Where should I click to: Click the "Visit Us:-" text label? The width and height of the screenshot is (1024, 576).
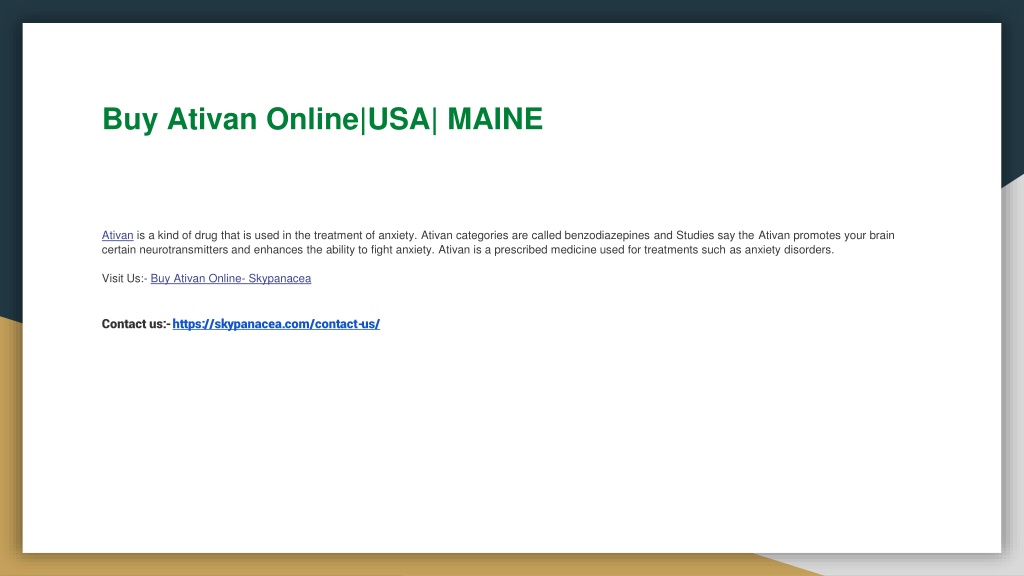pos(125,278)
